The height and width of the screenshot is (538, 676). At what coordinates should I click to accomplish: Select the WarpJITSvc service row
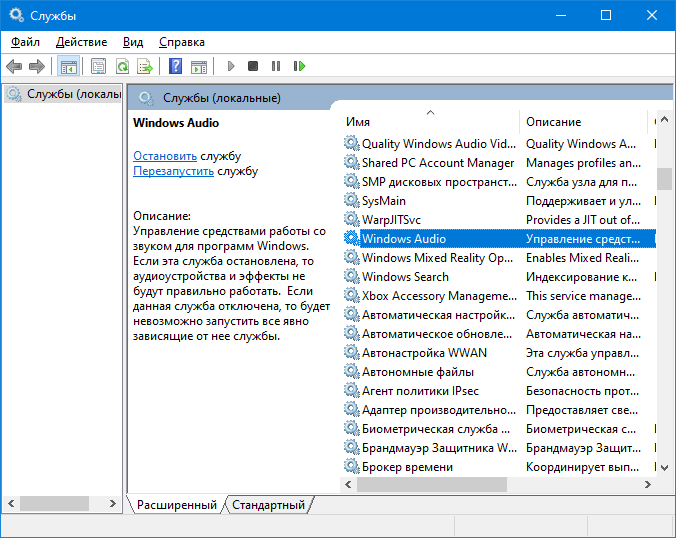coord(499,220)
